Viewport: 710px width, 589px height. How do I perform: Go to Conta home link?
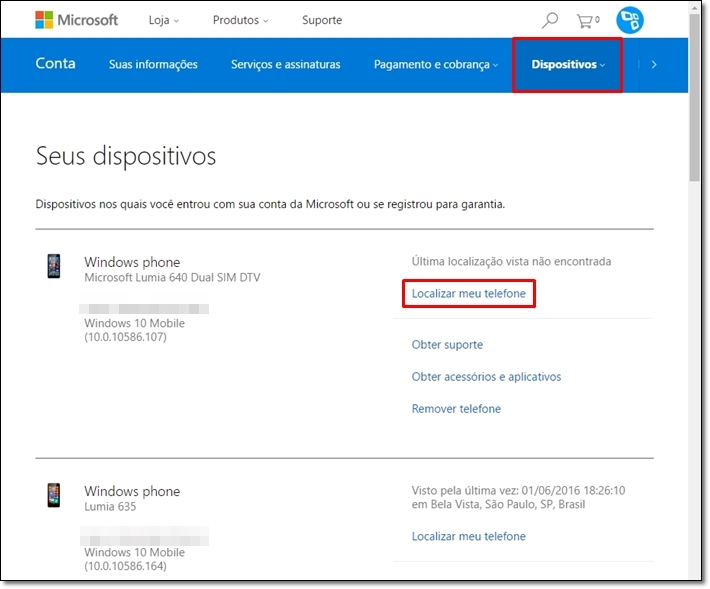click(55, 63)
